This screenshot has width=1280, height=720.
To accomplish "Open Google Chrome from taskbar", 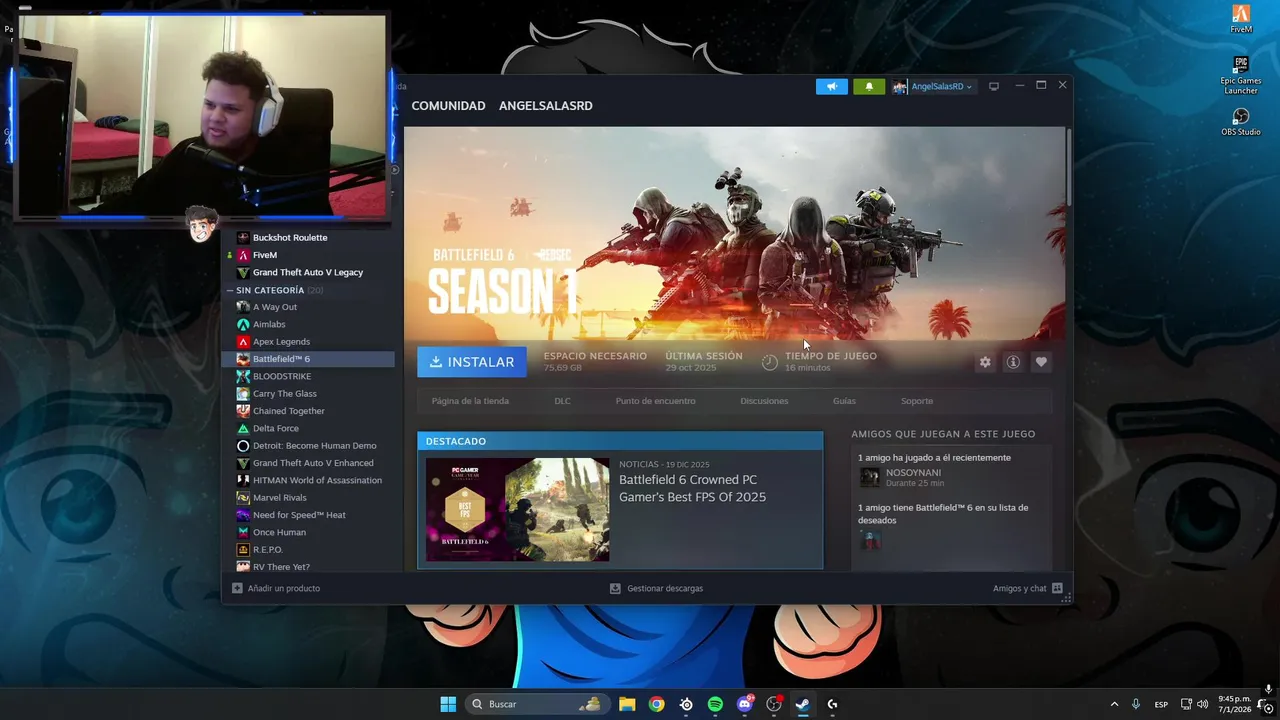I will pos(656,704).
